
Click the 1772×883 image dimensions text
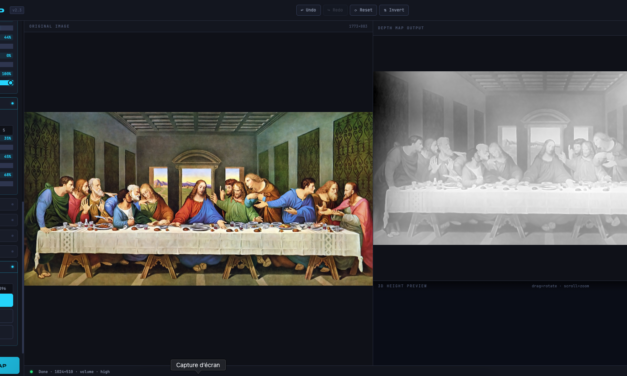click(358, 26)
